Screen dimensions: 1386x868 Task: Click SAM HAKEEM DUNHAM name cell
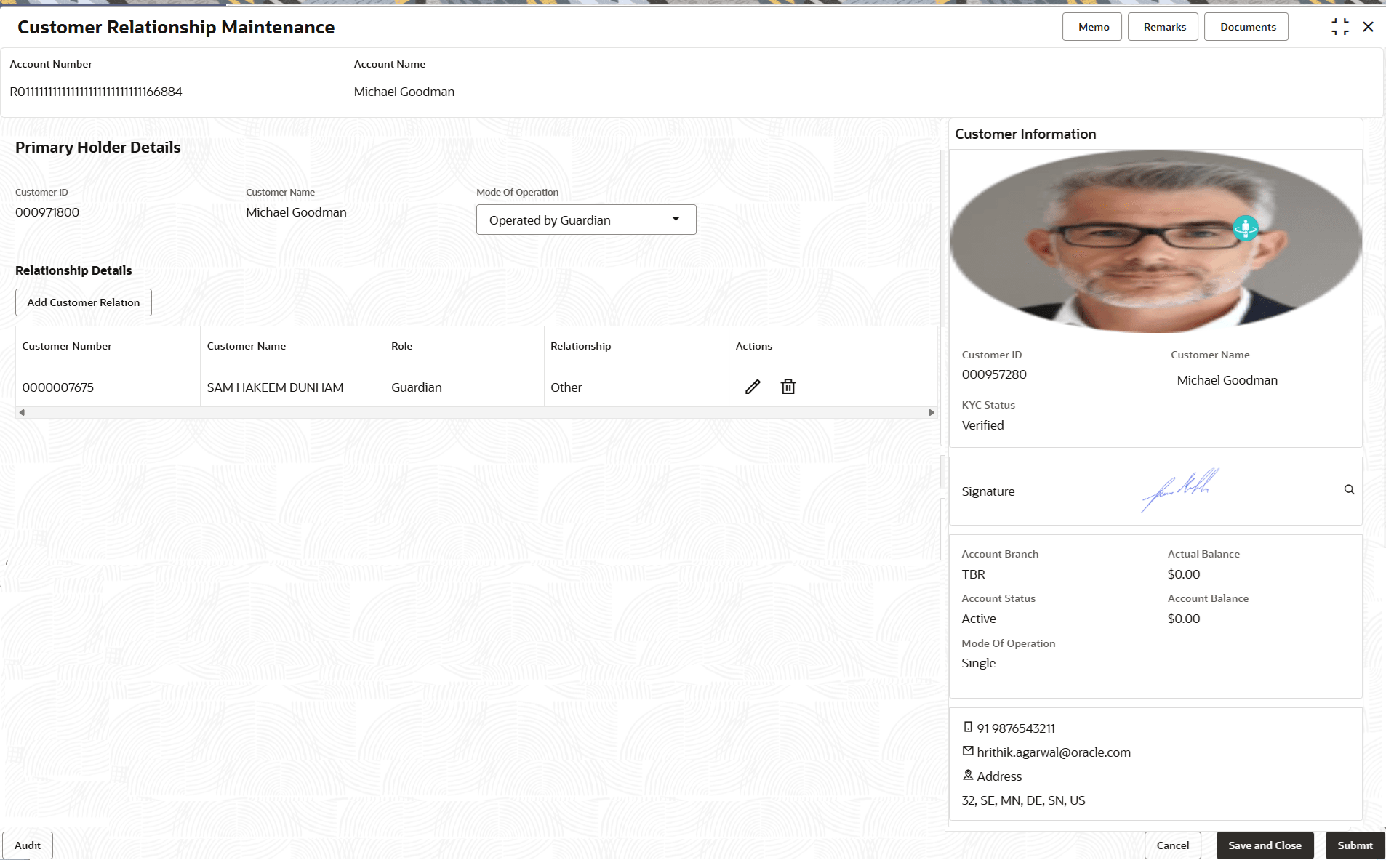pos(292,387)
